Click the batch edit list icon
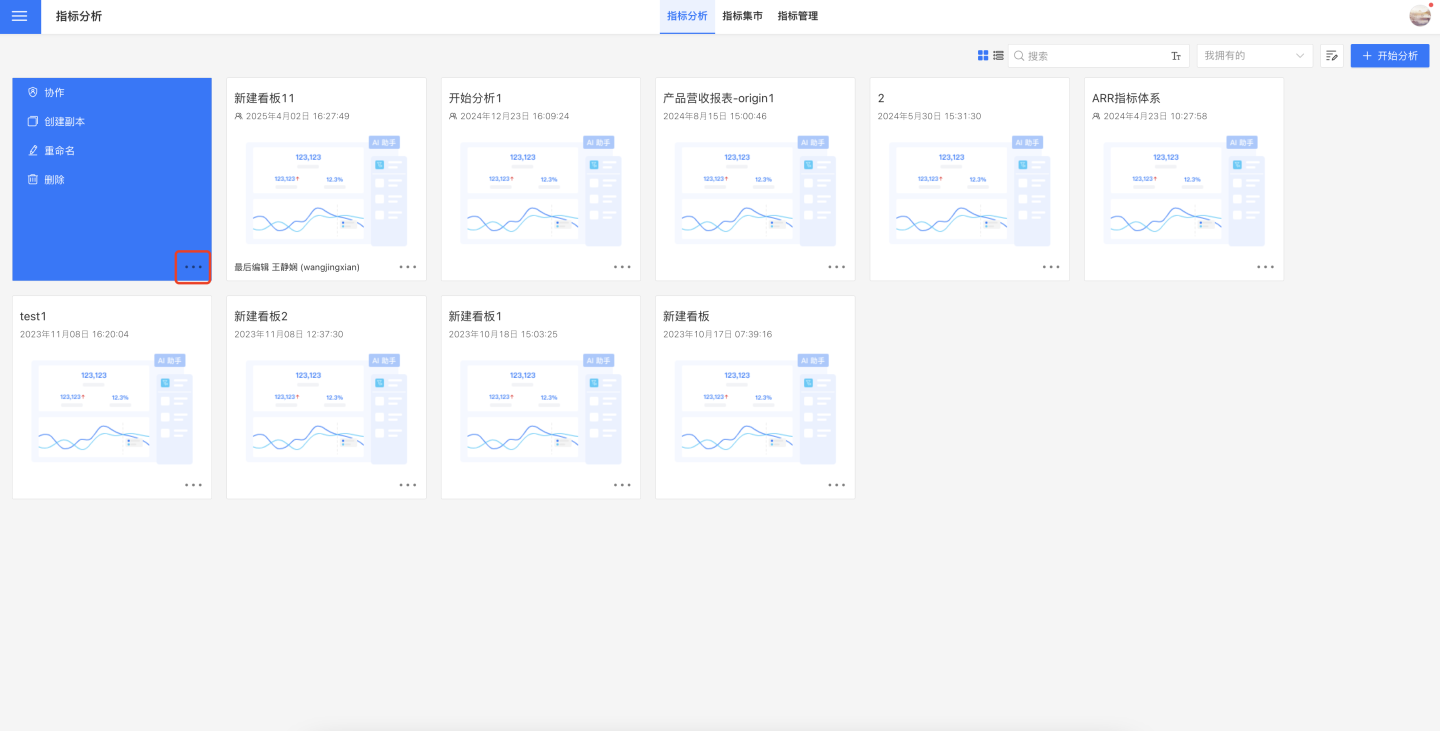Screen dimensions: 1440x731 click(1331, 56)
